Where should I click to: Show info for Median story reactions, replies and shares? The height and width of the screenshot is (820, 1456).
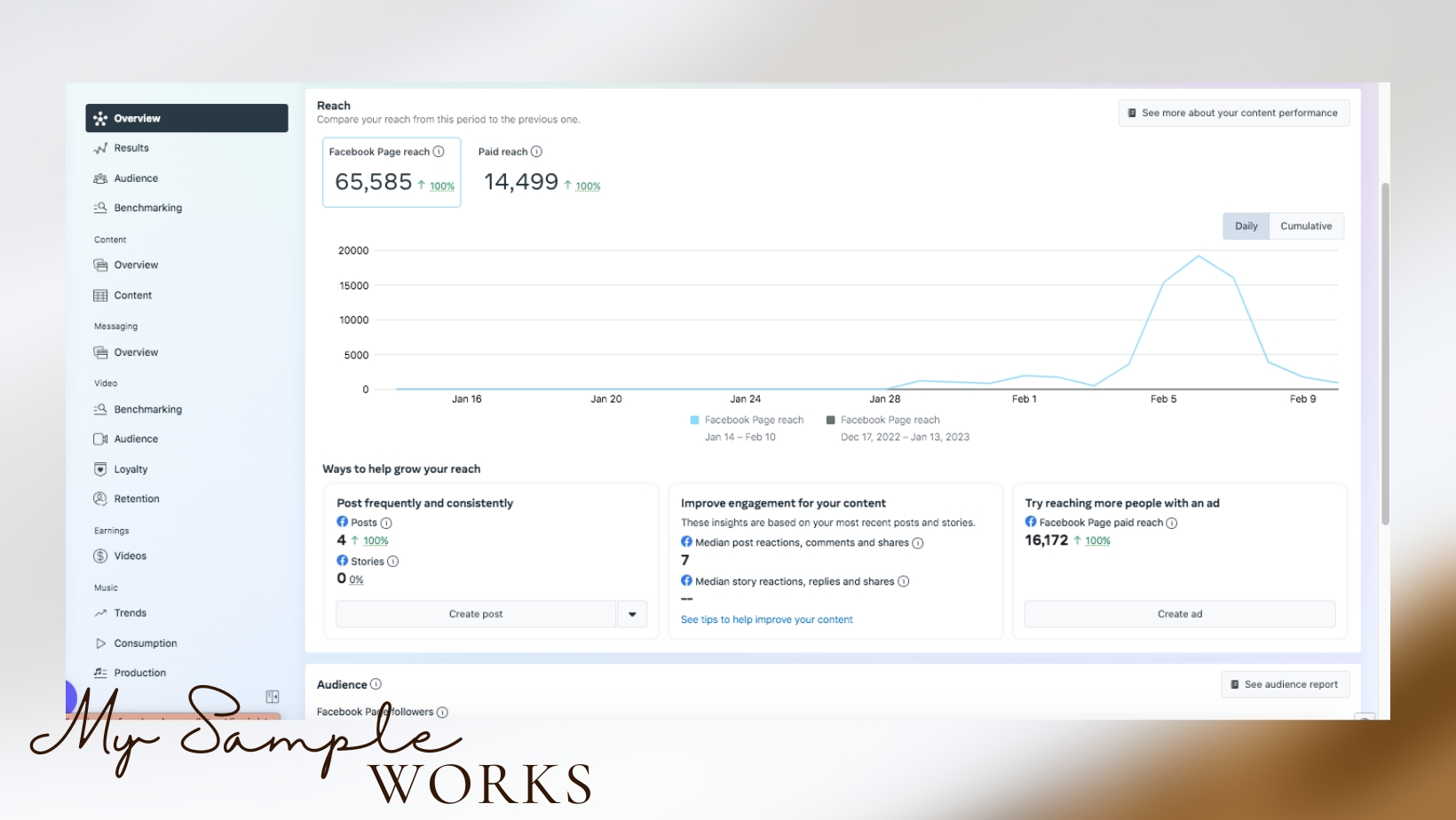904,582
